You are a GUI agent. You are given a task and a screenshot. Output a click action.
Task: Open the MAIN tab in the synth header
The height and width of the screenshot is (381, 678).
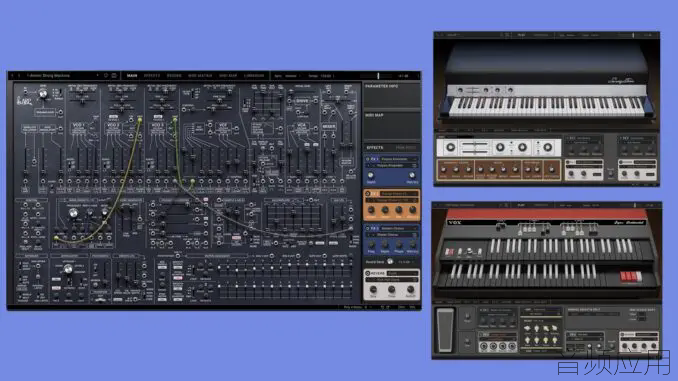coord(132,76)
